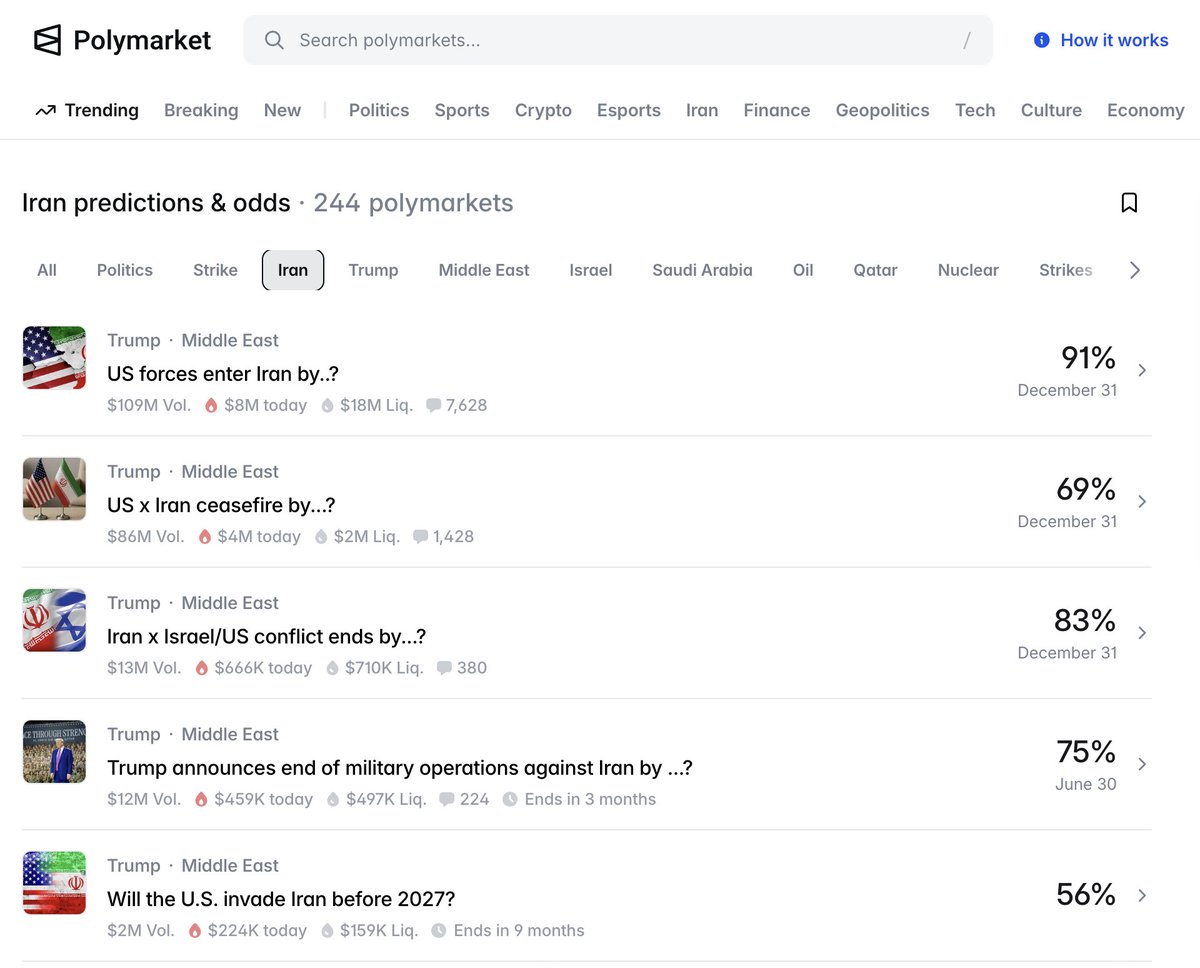Screen dimensions: 1200x968
Task: Open the Crypto category
Action: pos(543,110)
